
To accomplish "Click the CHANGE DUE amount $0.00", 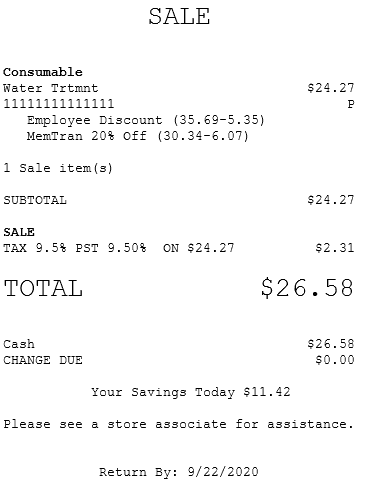I will (x=334, y=360).
